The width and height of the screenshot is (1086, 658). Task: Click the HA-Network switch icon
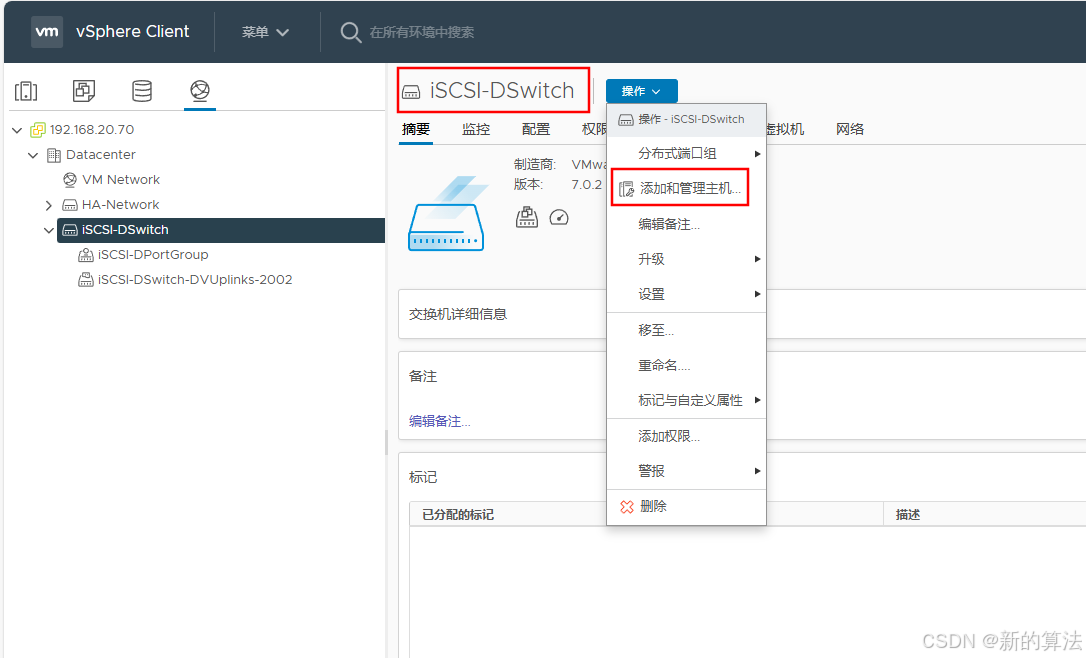pos(70,205)
